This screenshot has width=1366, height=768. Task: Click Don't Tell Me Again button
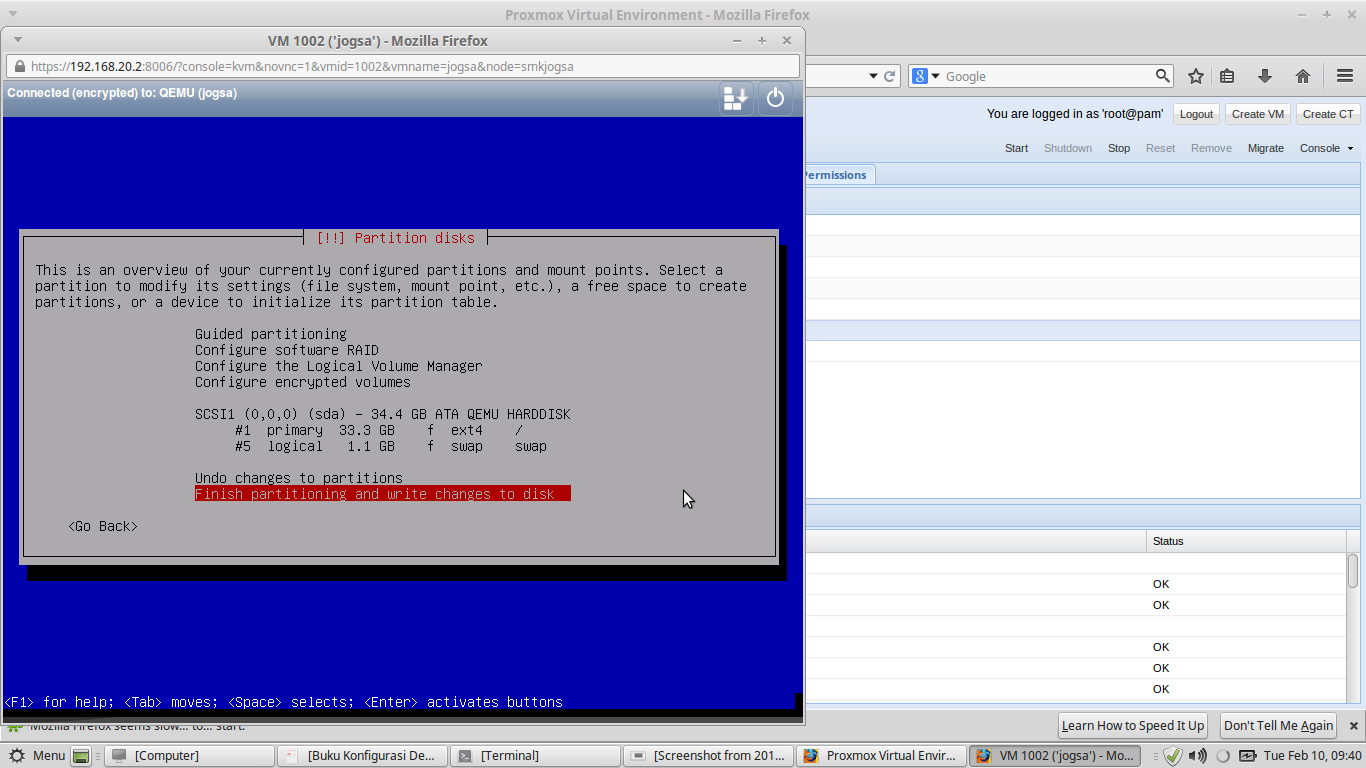tap(1279, 725)
